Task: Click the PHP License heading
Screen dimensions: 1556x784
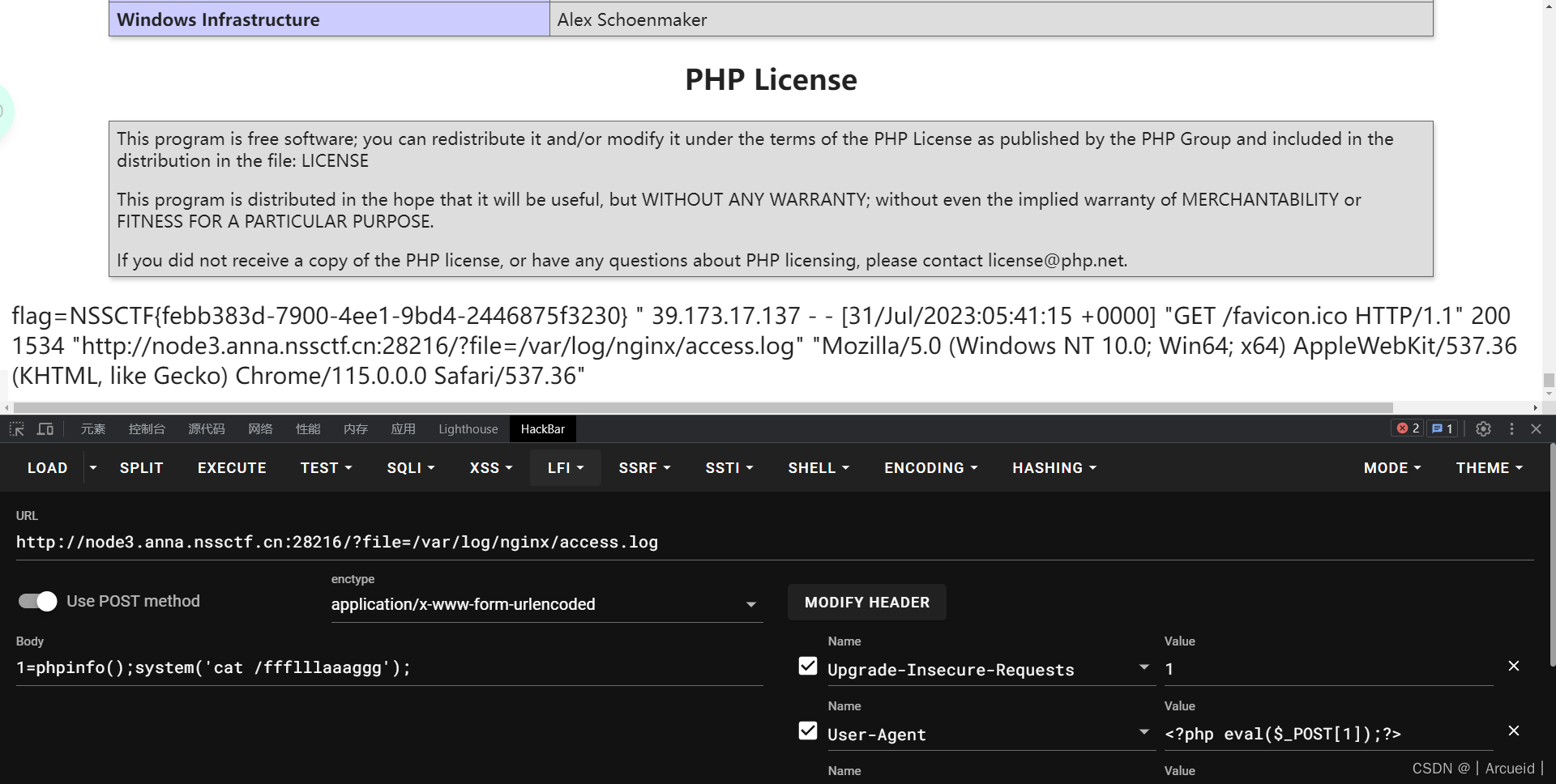Action: click(771, 79)
